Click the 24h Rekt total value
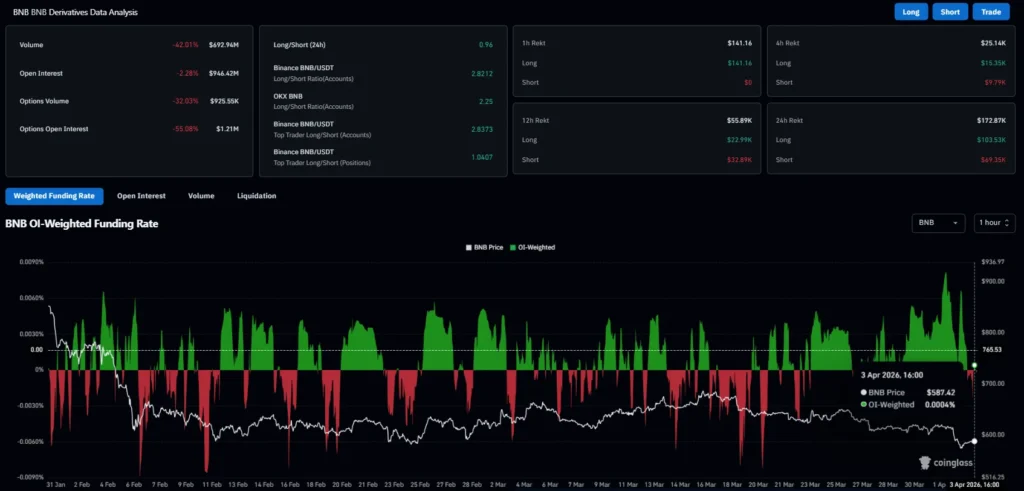This screenshot has width=1024, height=491. 989,120
